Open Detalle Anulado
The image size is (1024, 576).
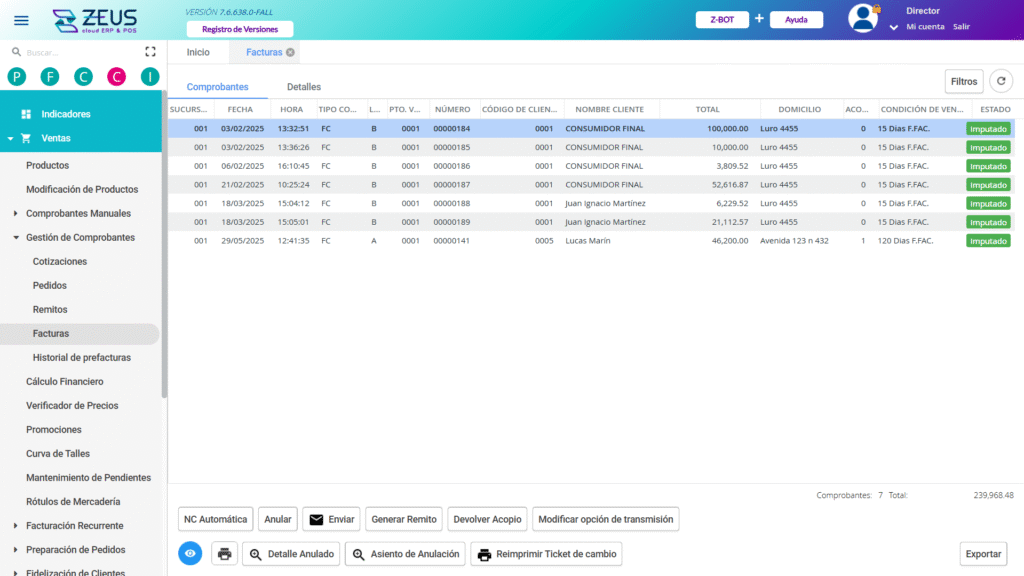click(291, 554)
